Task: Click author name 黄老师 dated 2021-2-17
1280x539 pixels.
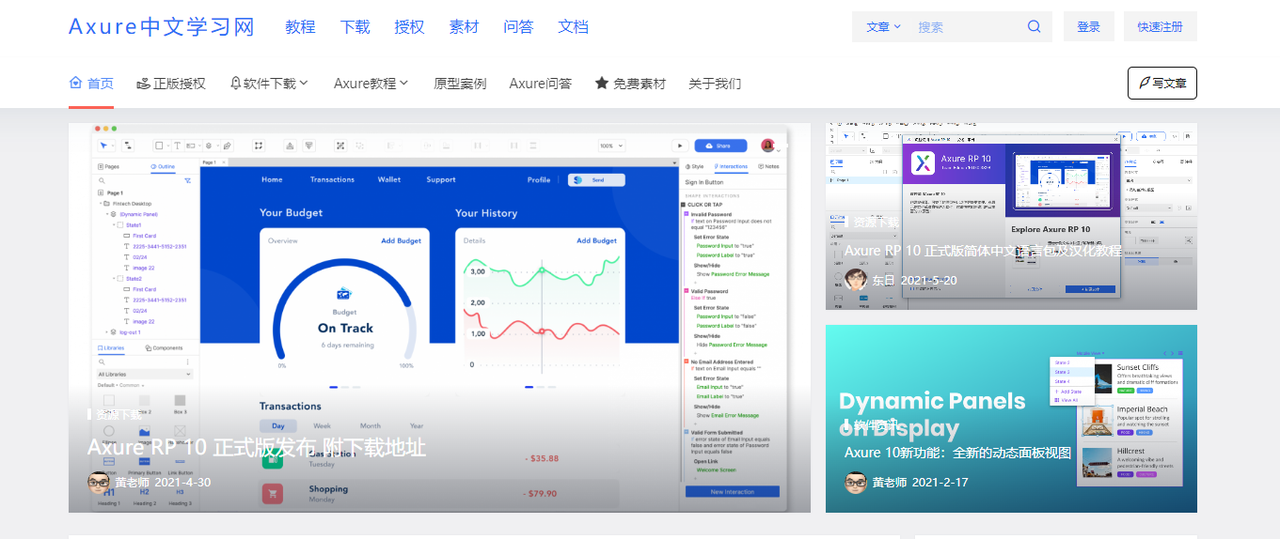Action: click(889, 482)
